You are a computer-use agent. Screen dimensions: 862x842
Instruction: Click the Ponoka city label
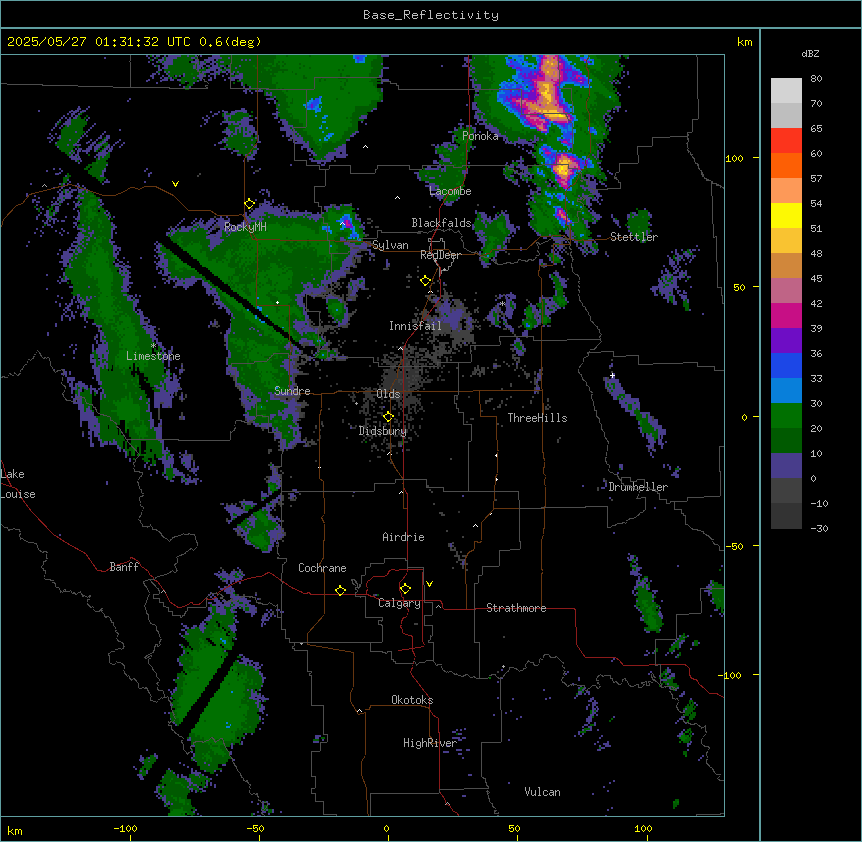(480, 136)
